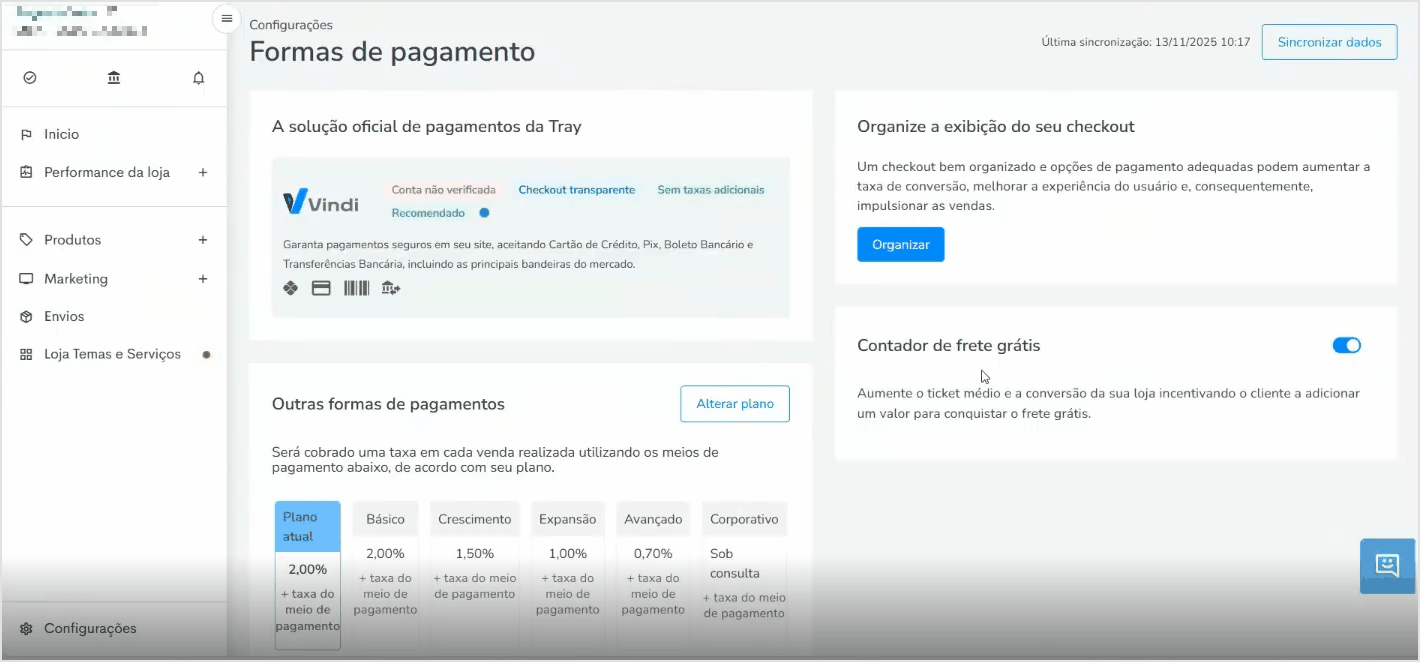The width and height of the screenshot is (1420, 662).
Task: Click the boleto barcode icon under Vindi
Action: pyautogui.click(x=356, y=288)
